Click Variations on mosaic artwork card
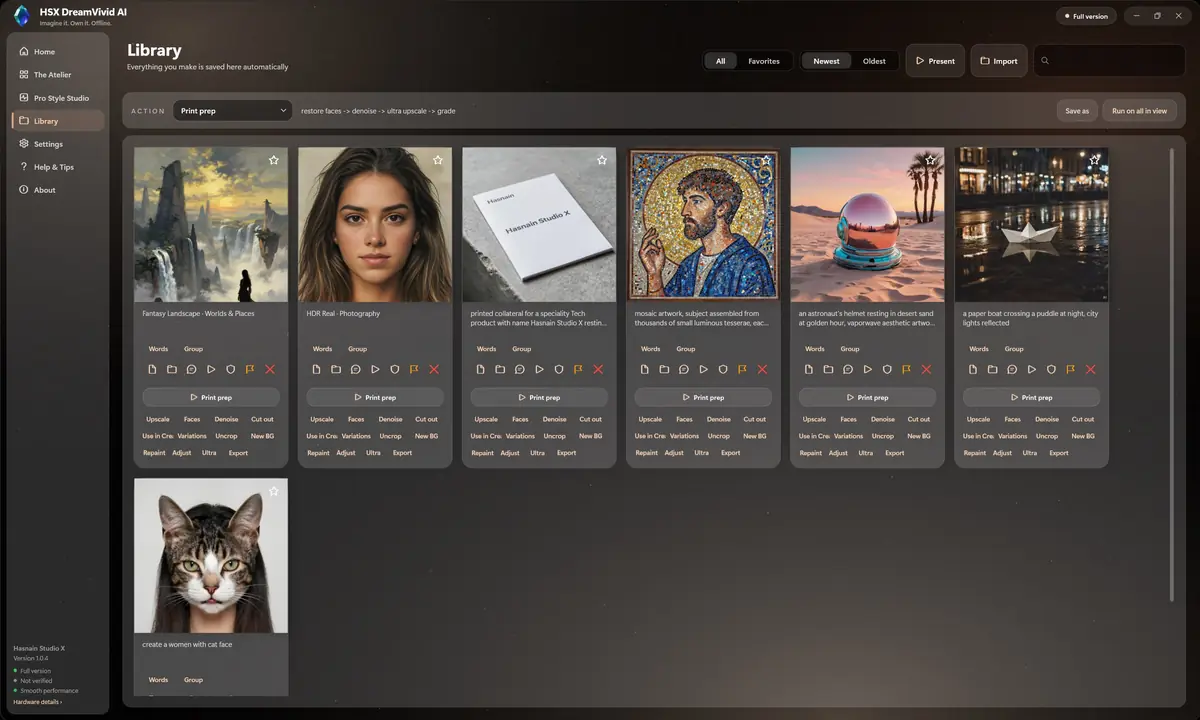This screenshot has width=1200, height=720. pos(684,436)
